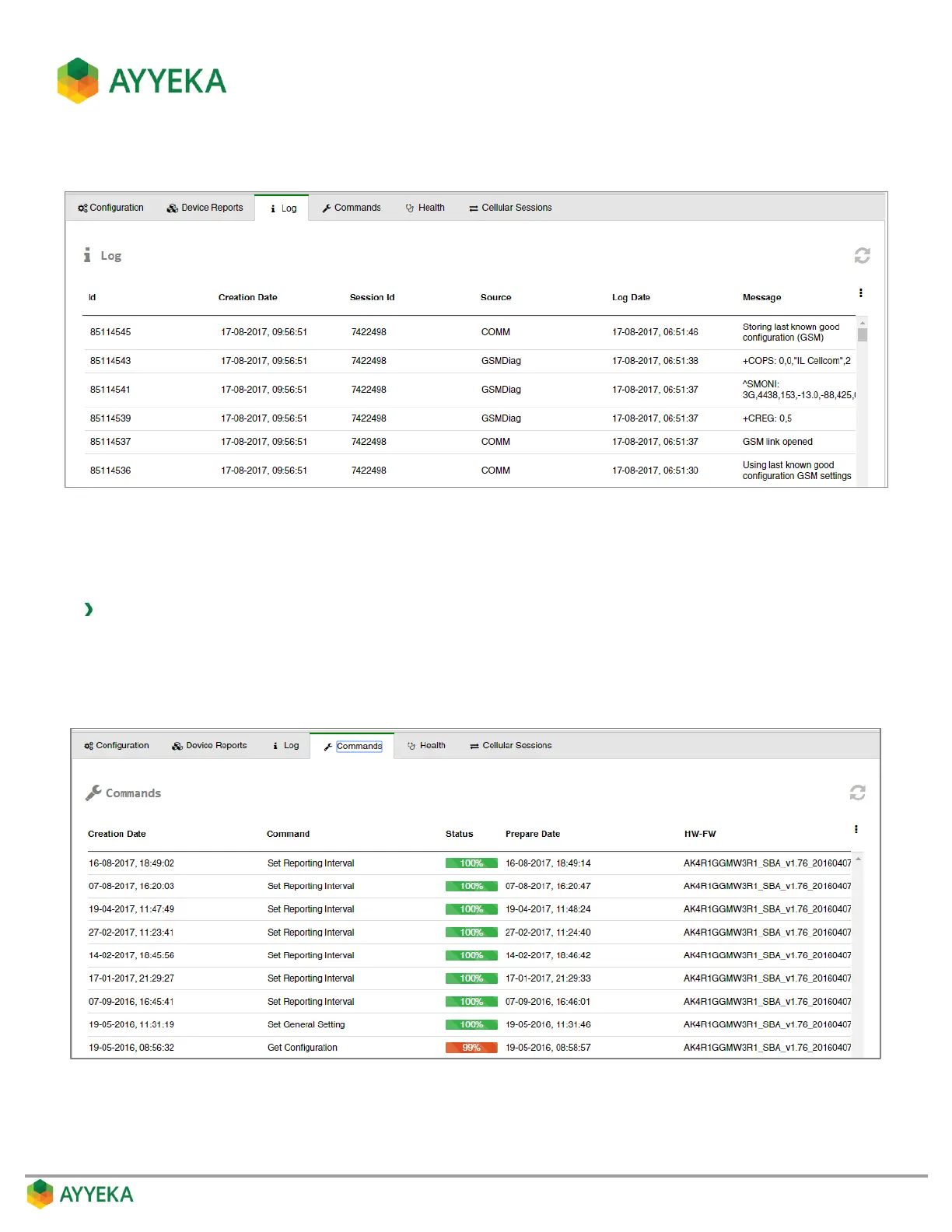952x1232 pixels.
Task: Click the wrench icon beside Commands heading
Action: 93,793
